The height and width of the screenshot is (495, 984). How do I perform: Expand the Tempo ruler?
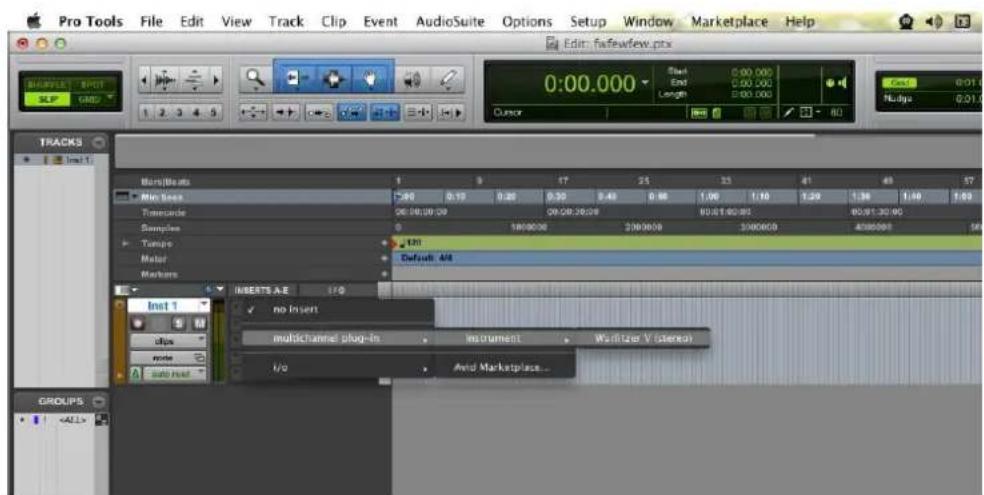pos(125,243)
